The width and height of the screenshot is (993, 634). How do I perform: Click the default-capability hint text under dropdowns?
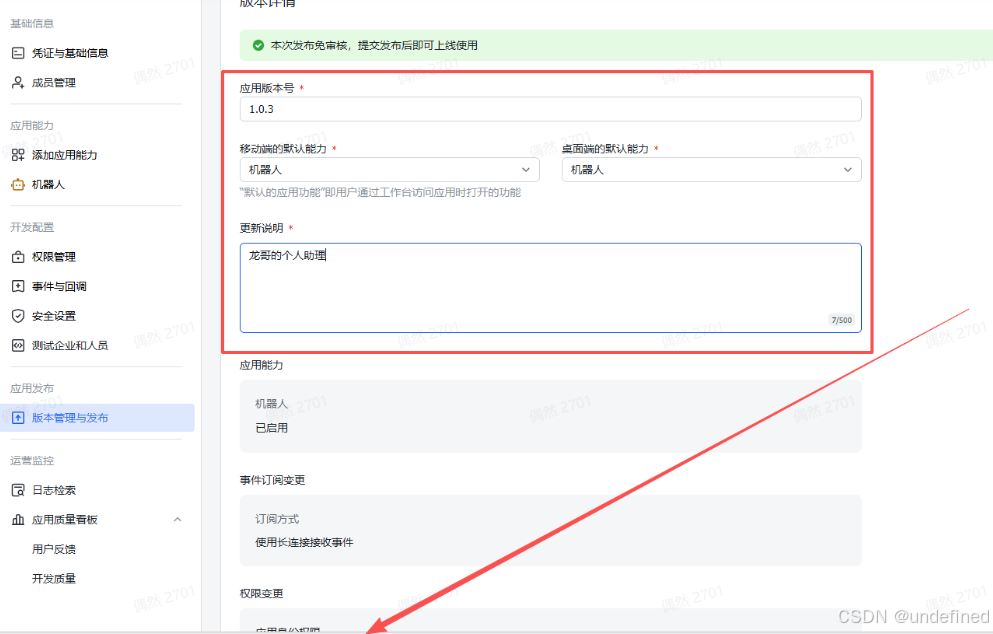coord(380,193)
